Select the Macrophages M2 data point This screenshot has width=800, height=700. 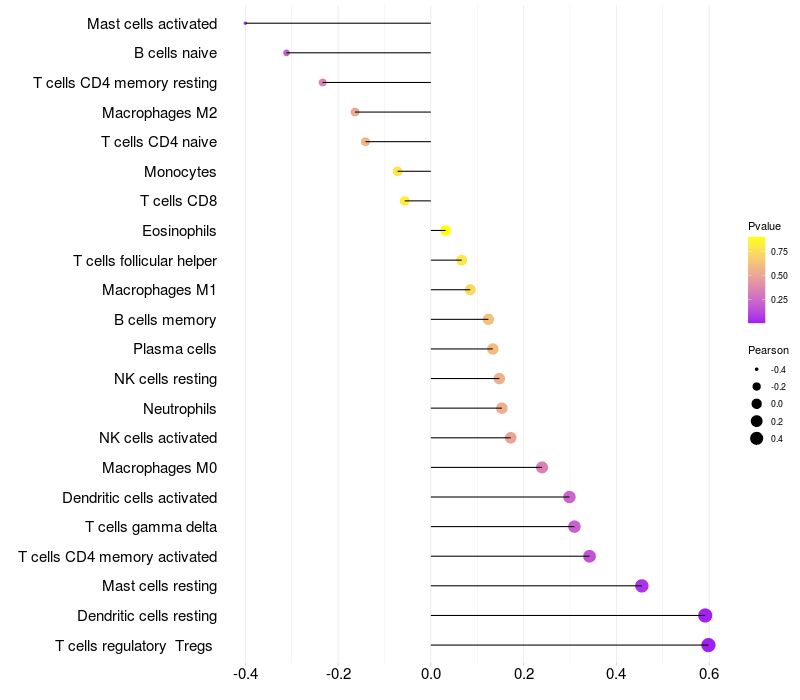point(355,112)
